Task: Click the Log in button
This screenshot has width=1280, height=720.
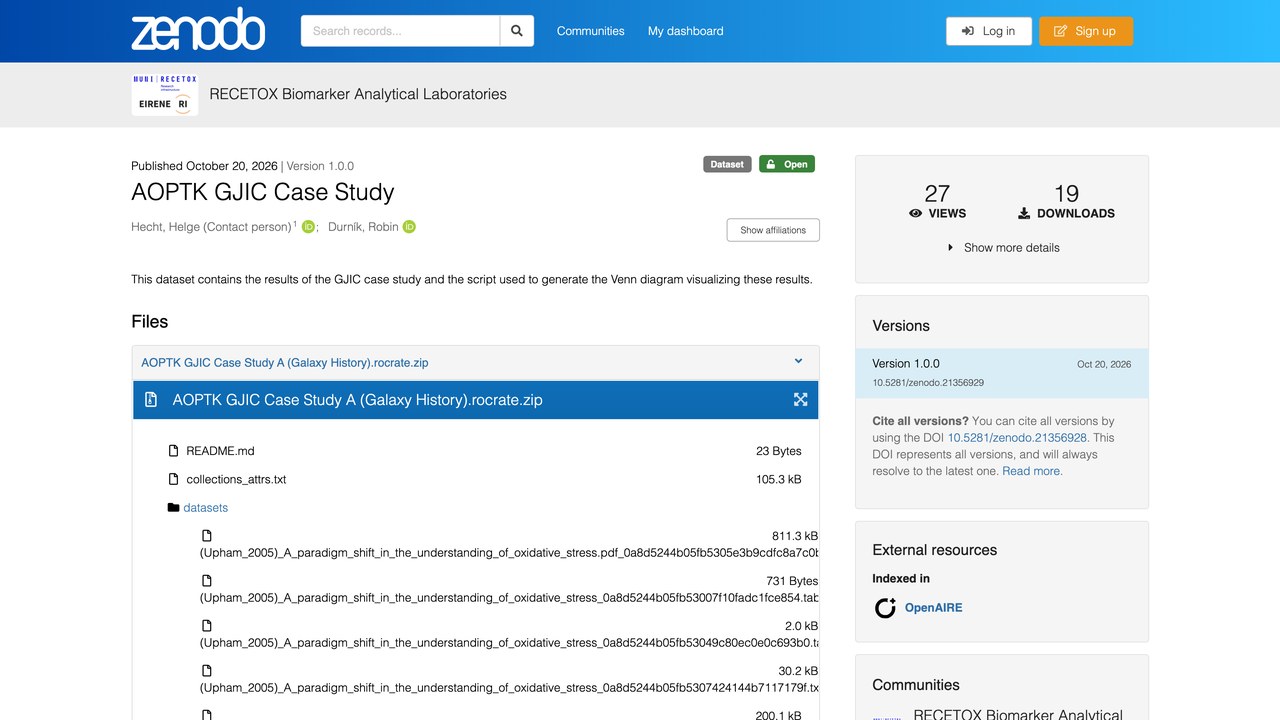Action: click(x=988, y=31)
